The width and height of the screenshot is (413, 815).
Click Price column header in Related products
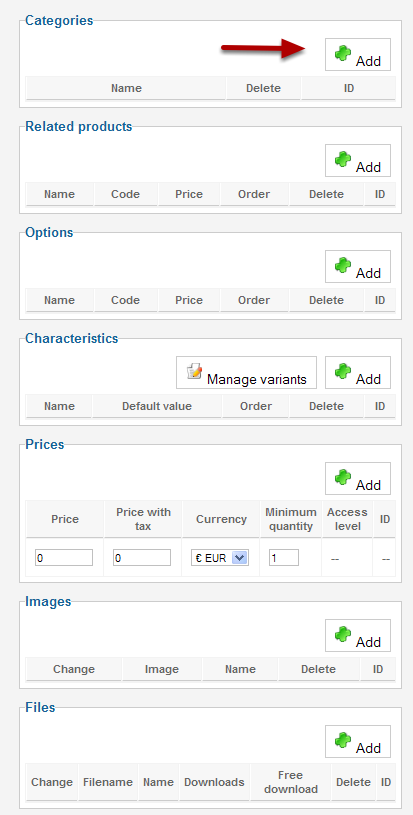pos(189,194)
